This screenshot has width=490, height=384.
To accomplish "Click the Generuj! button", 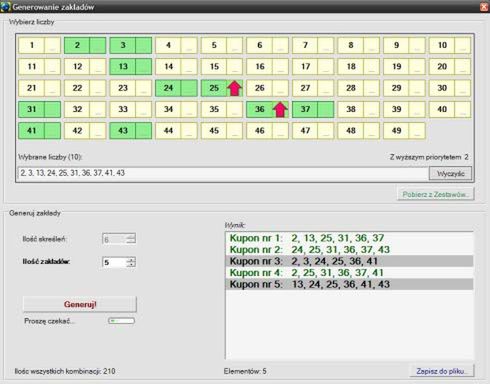I will pos(80,304).
